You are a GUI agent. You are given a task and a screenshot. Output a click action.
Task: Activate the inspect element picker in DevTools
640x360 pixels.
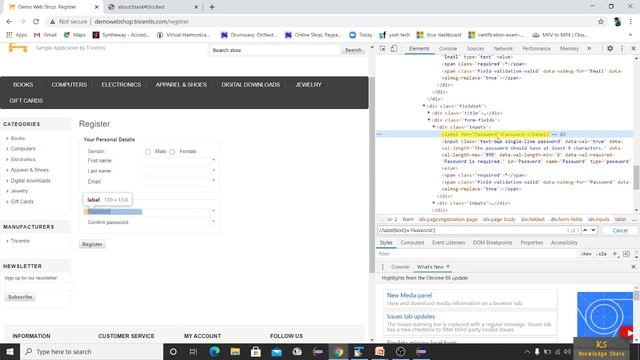click(382, 49)
